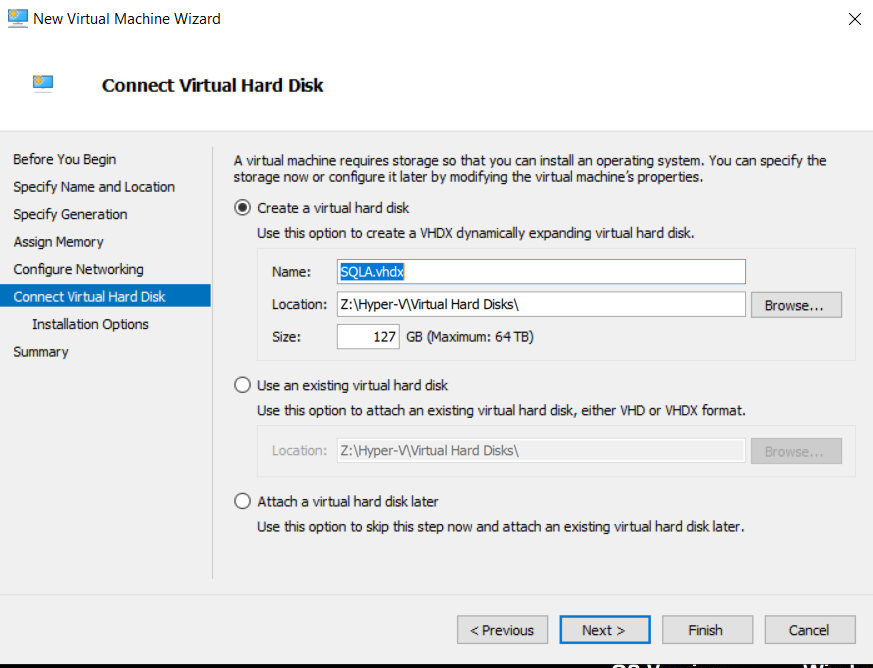Cancel the wizard
The height and width of the screenshot is (668, 873).
(810, 630)
